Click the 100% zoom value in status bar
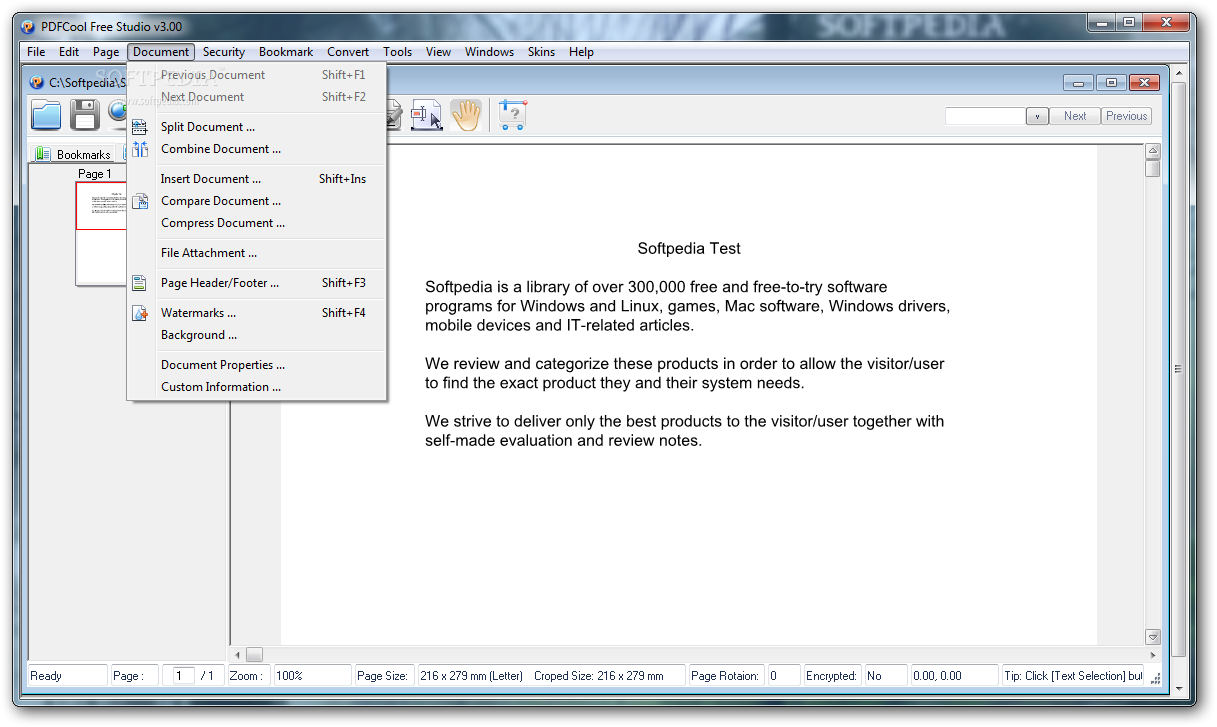This screenshot has height=727, width=1217. pyautogui.click(x=290, y=676)
